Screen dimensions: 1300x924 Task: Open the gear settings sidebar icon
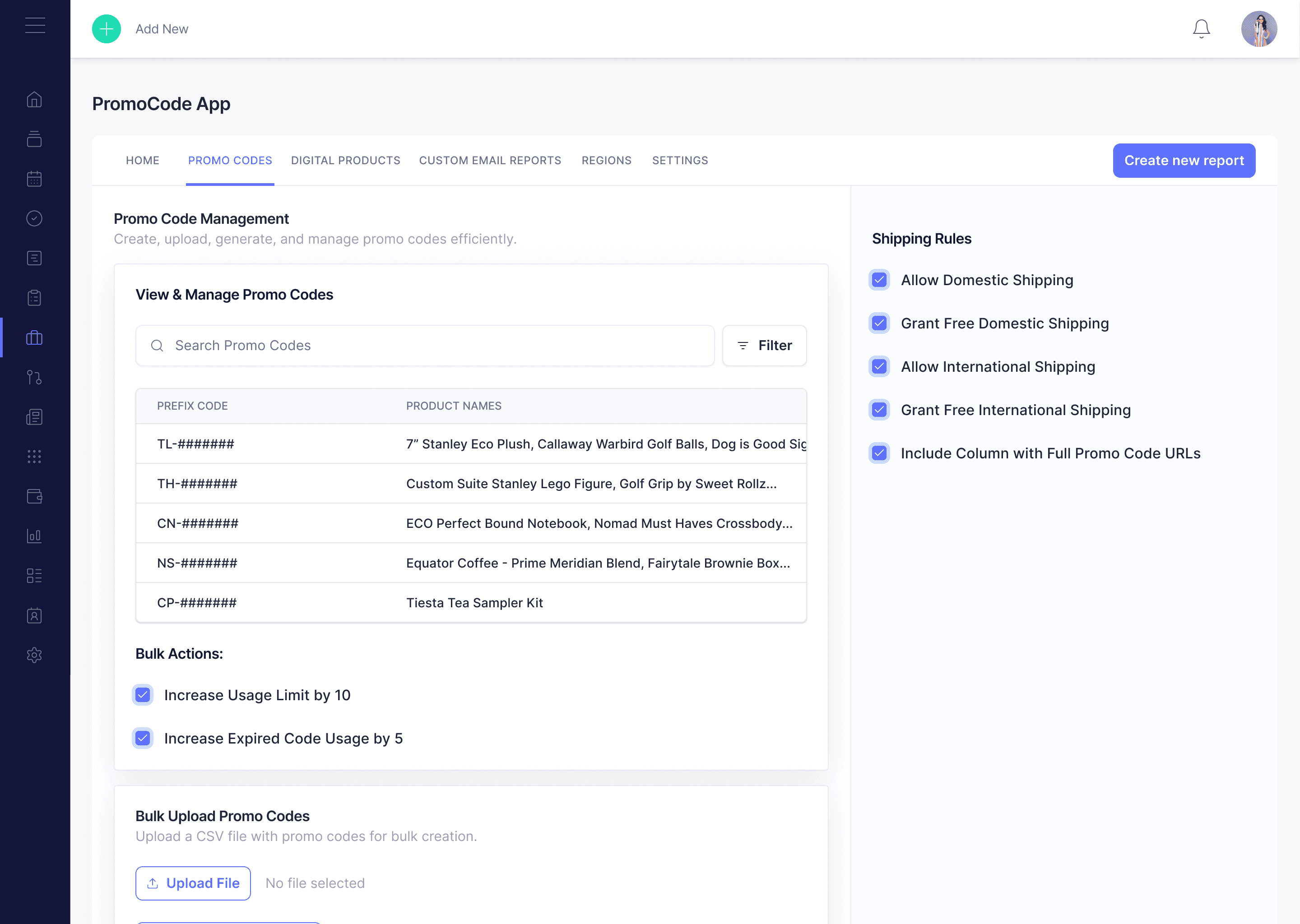34,655
